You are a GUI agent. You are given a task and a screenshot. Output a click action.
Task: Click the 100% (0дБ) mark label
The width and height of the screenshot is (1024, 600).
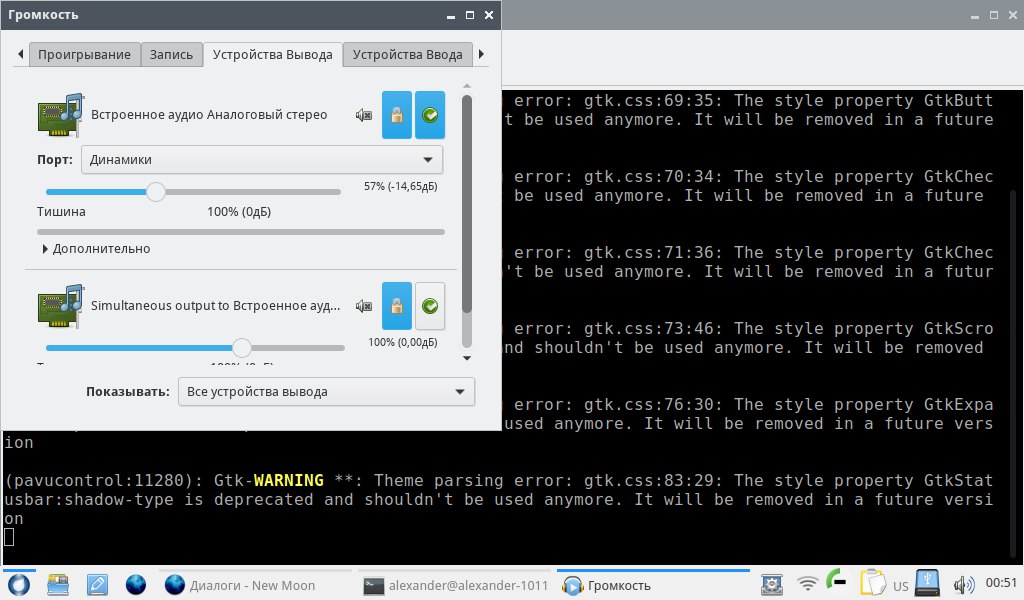239,212
